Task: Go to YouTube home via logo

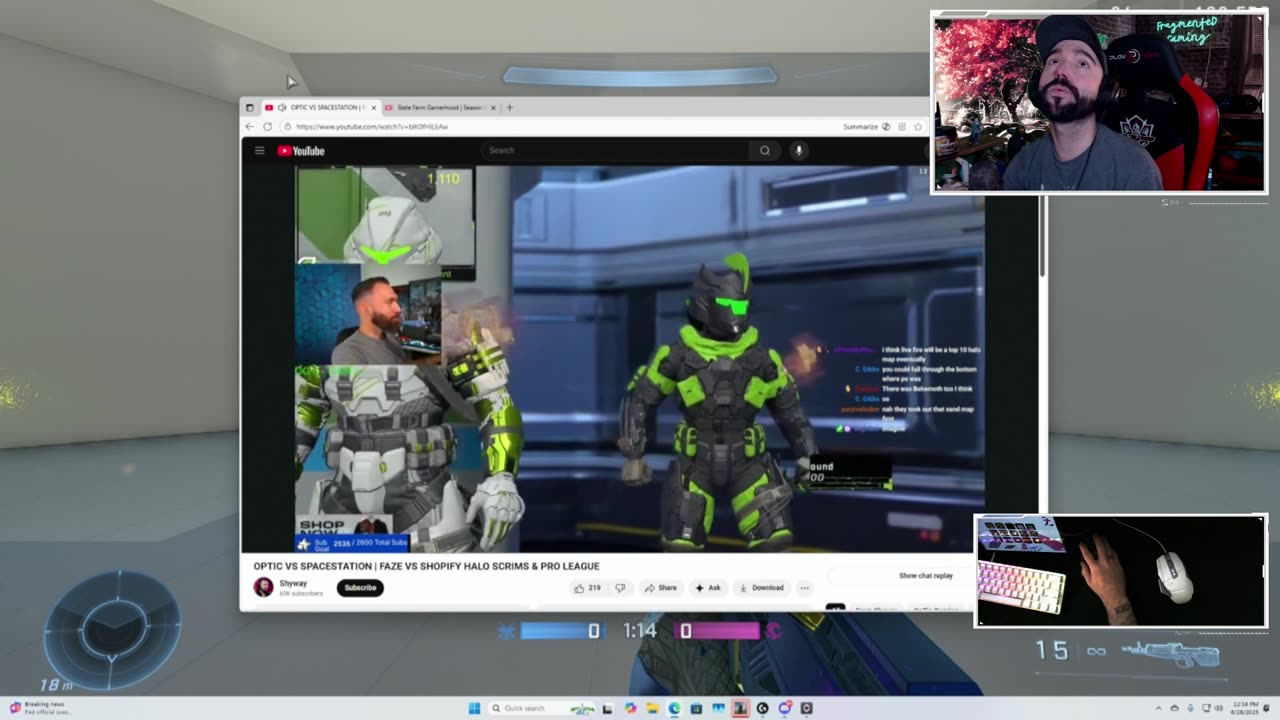Action: (x=301, y=151)
